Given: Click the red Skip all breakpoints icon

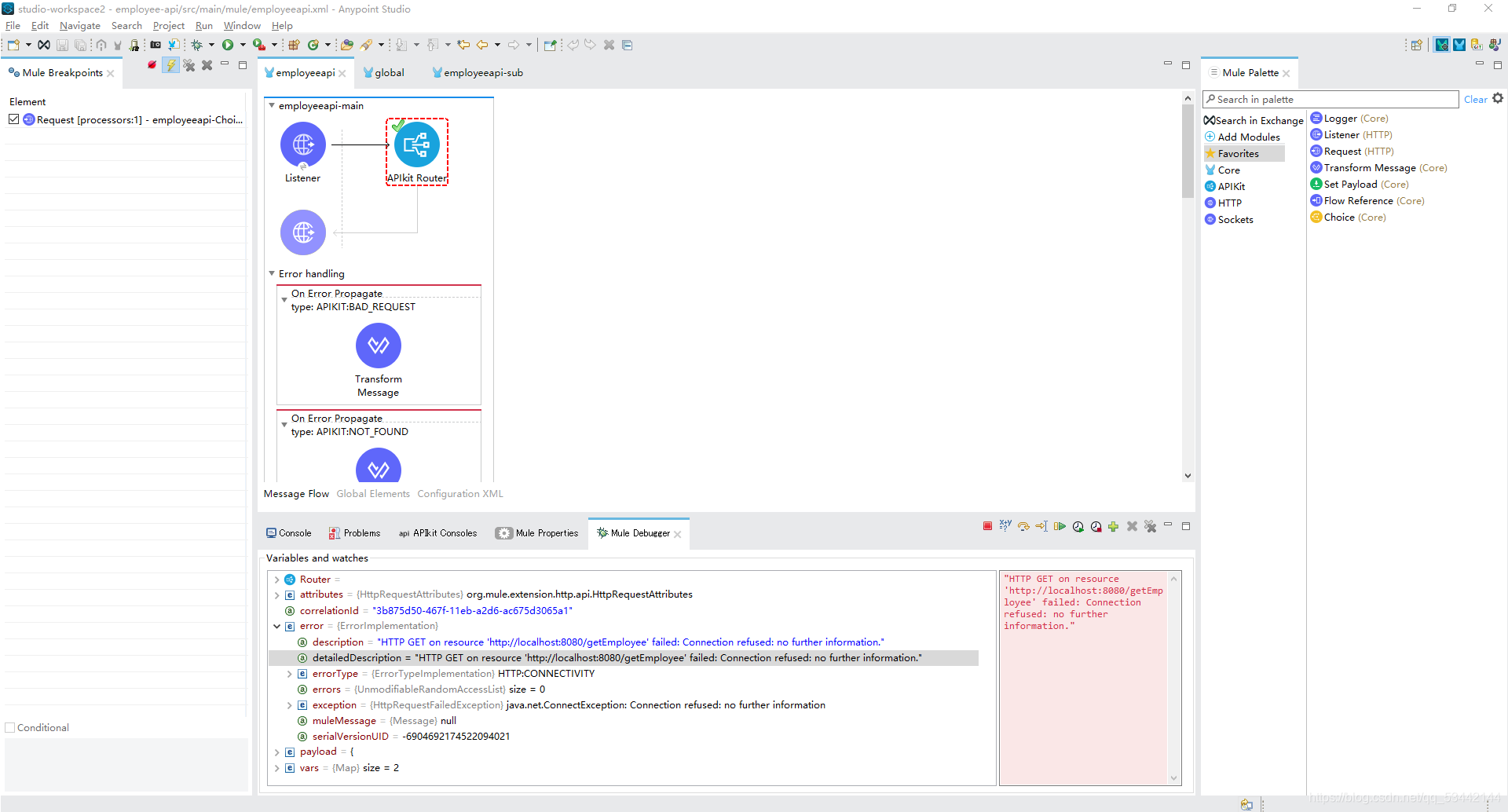Looking at the screenshot, I should click(152, 65).
